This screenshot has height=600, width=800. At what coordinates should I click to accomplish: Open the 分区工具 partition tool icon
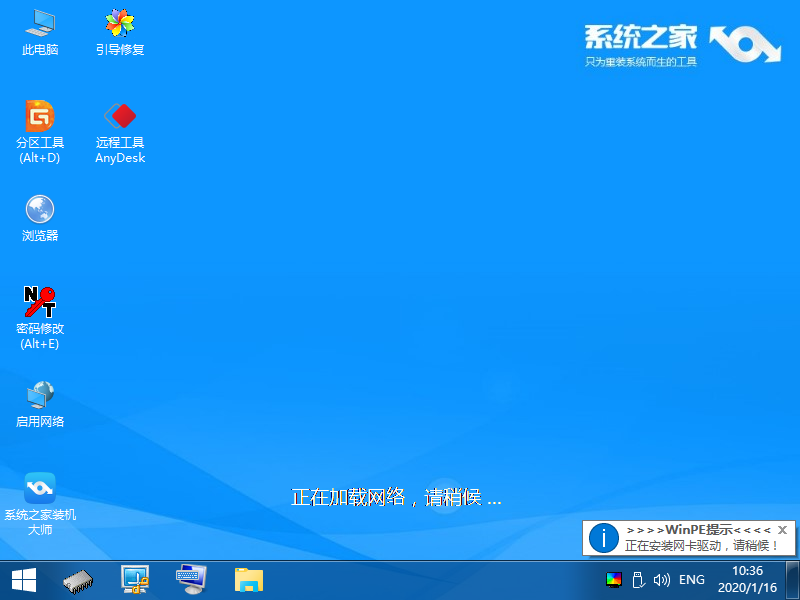40,118
